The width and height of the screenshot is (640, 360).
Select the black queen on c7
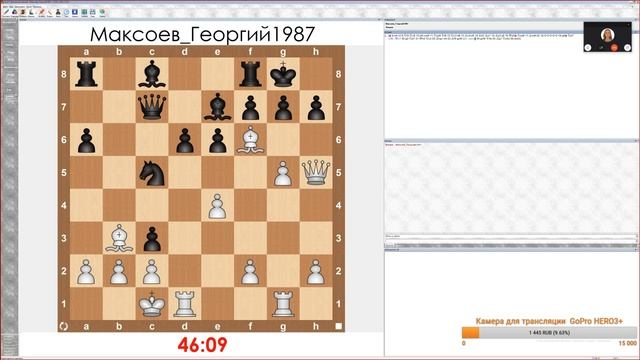point(152,107)
